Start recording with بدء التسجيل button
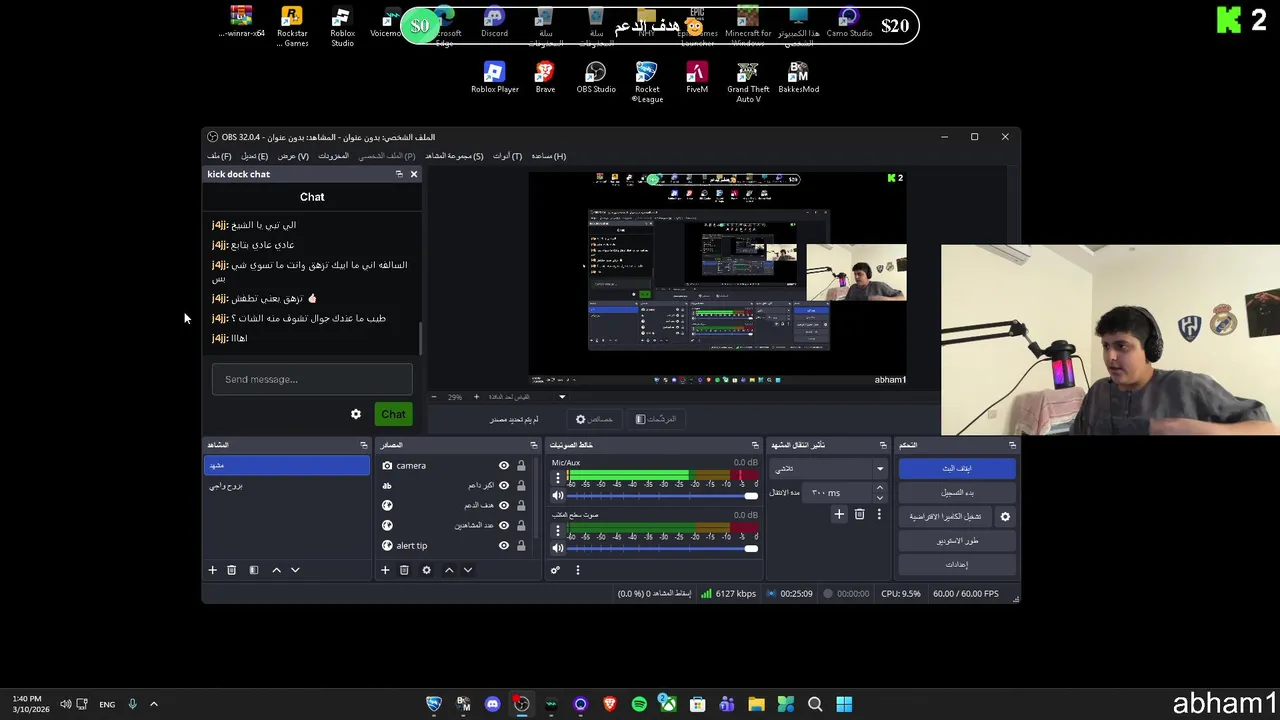 (x=957, y=492)
